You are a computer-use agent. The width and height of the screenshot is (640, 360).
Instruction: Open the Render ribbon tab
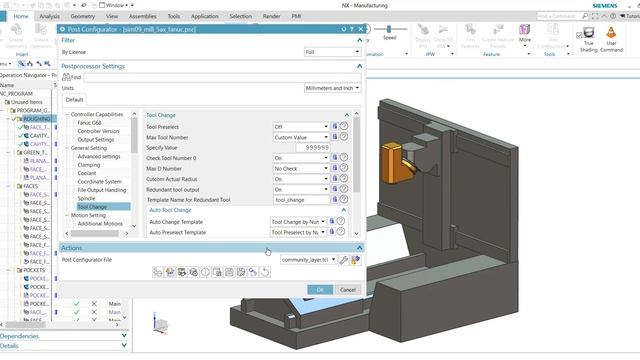tap(271, 16)
